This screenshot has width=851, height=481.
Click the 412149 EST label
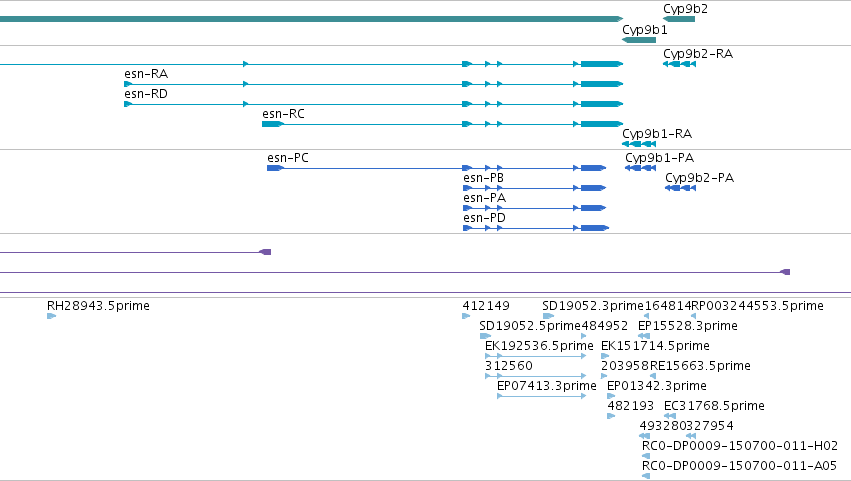click(486, 306)
